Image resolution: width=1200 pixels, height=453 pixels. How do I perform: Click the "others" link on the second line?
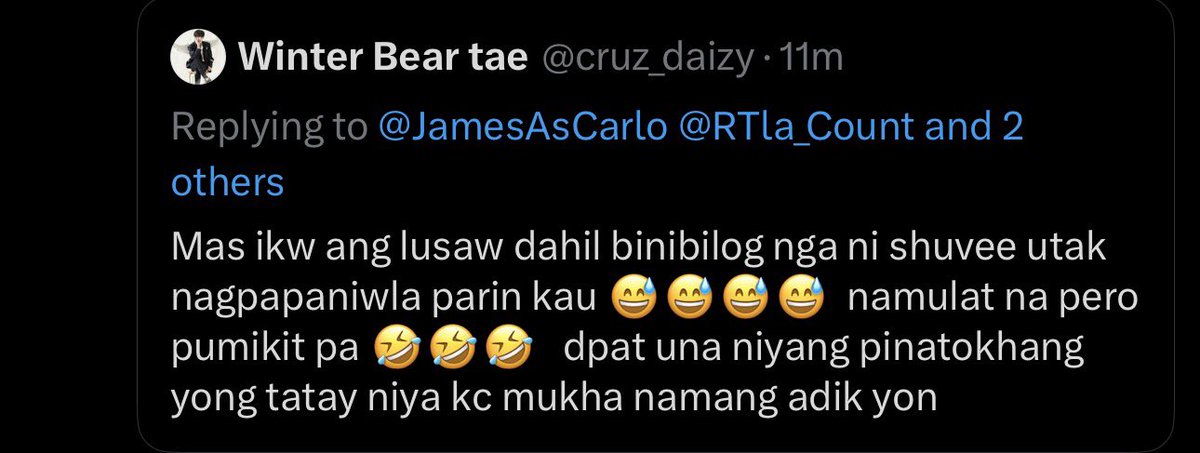(228, 184)
